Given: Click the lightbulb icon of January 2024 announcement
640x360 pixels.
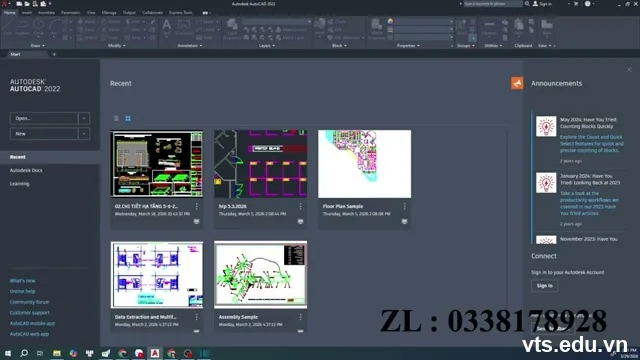Looking at the screenshot, I should [546, 183].
